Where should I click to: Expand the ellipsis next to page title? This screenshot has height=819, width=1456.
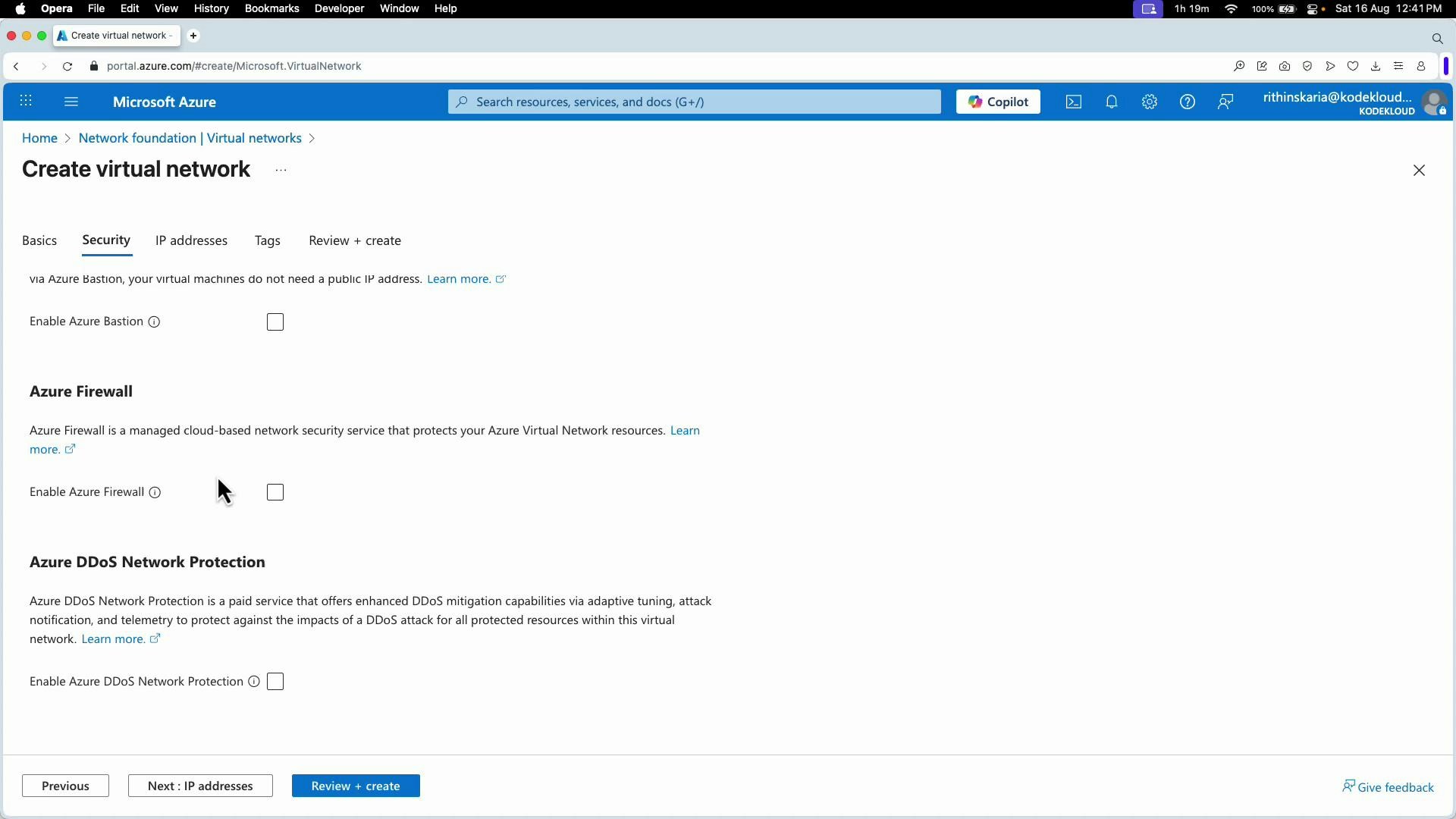(281, 170)
